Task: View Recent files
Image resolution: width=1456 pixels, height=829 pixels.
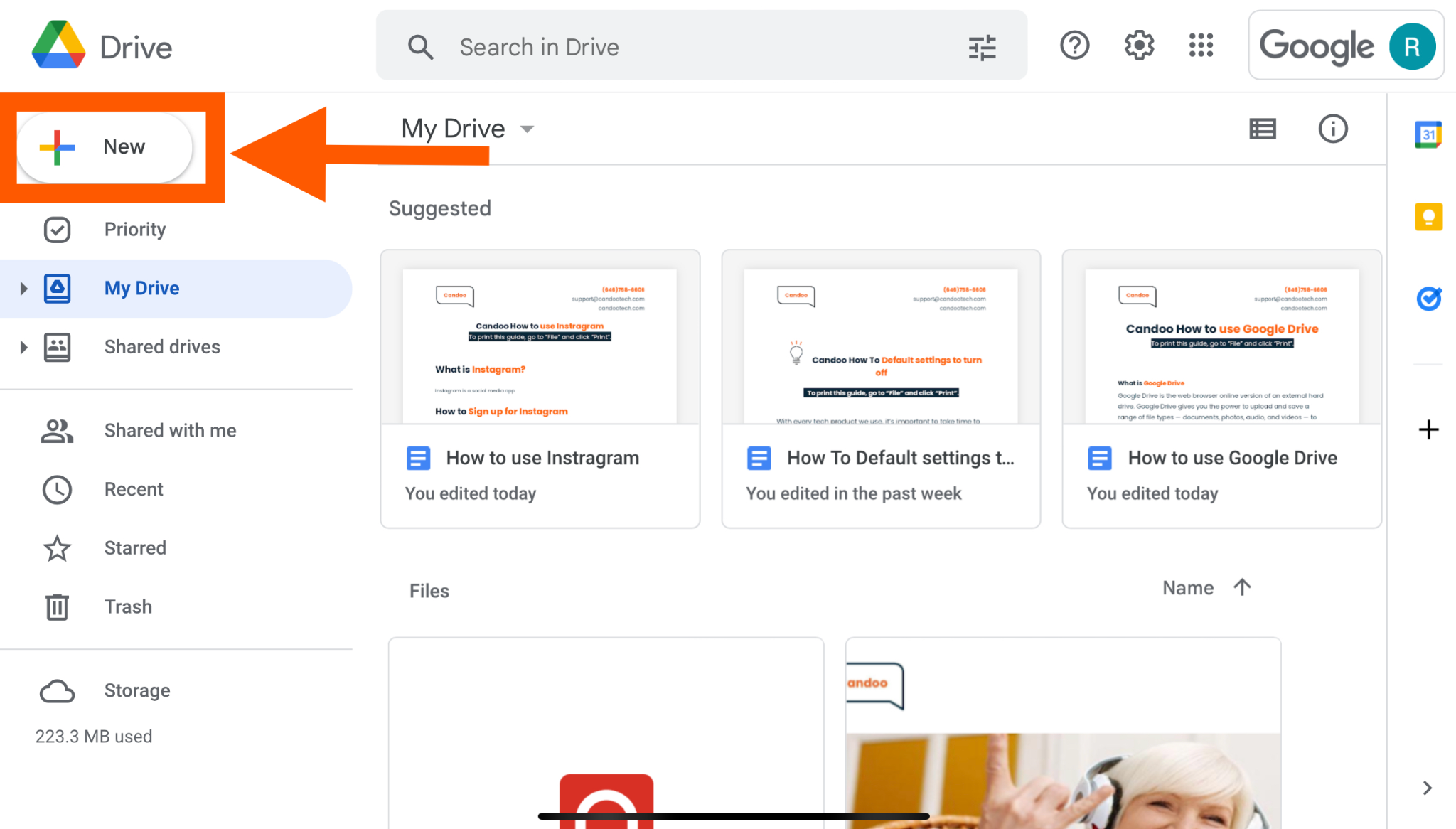Action: pyautogui.click(x=176, y=490)
